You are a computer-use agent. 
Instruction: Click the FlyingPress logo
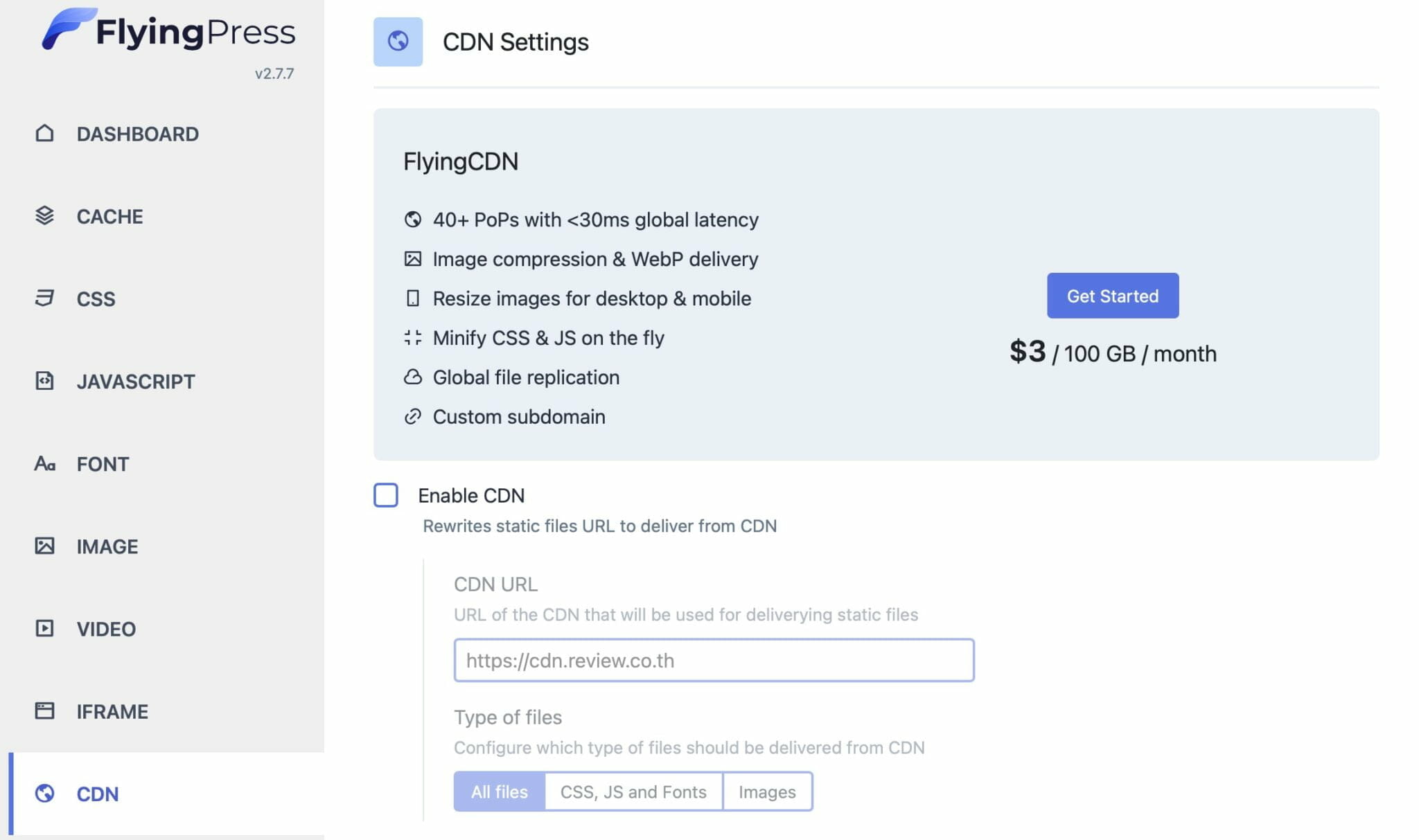click(x=168, y=30)
